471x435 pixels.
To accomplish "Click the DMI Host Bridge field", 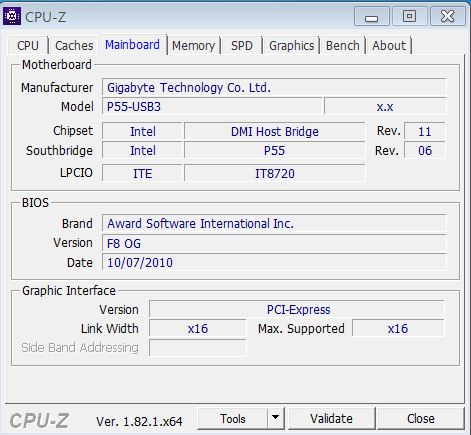I will [x=275, y=131].
